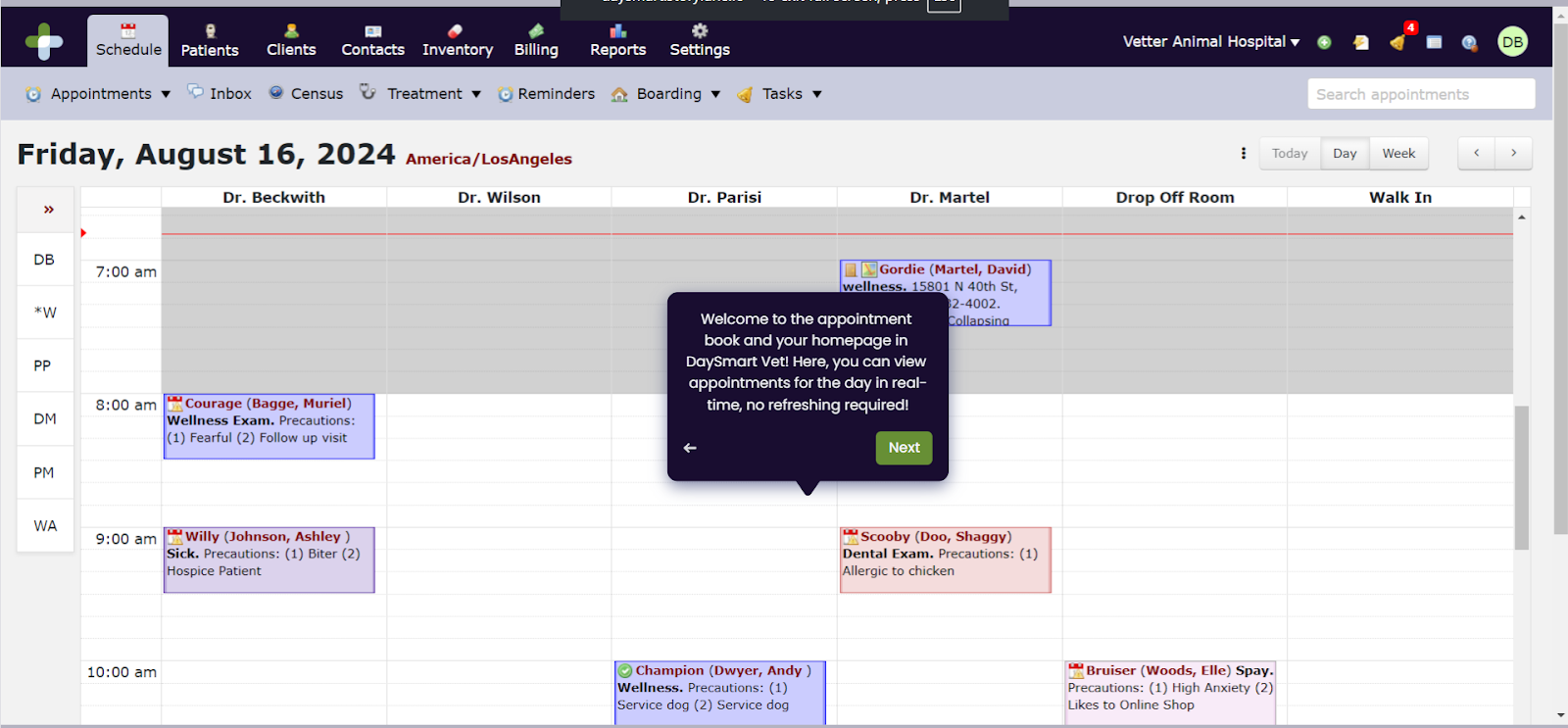The width and height of the screenshot is (1568, 728).
Task: Open Willy (Johnson, Ashley) Sick appointment
Action: (269, 559)
